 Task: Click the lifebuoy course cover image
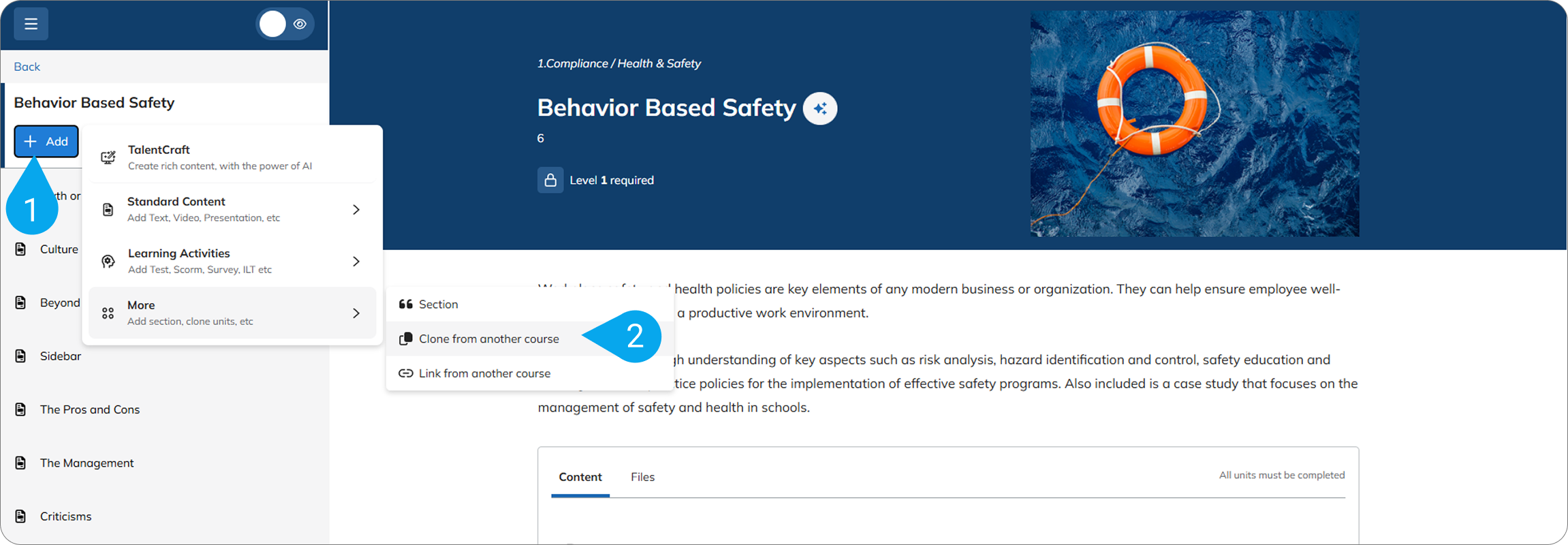(x=1194, y=124)
